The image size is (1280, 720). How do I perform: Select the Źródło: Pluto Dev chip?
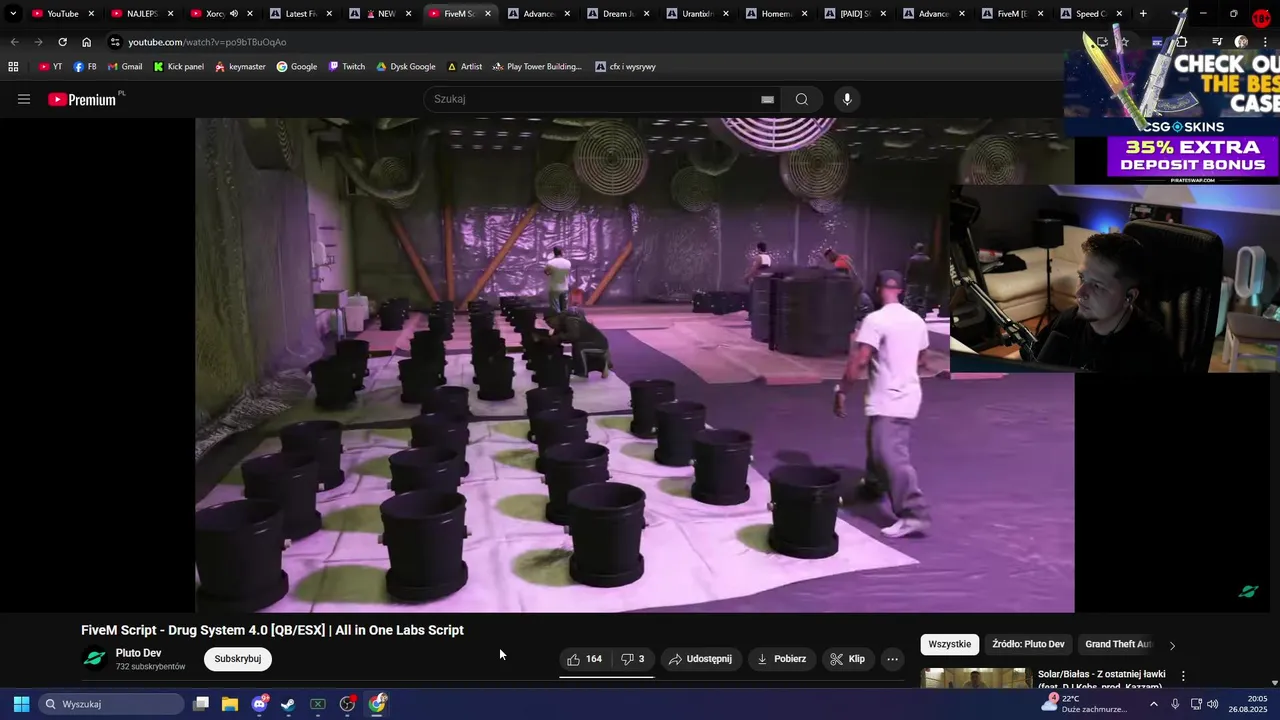tap(1028, 644)
